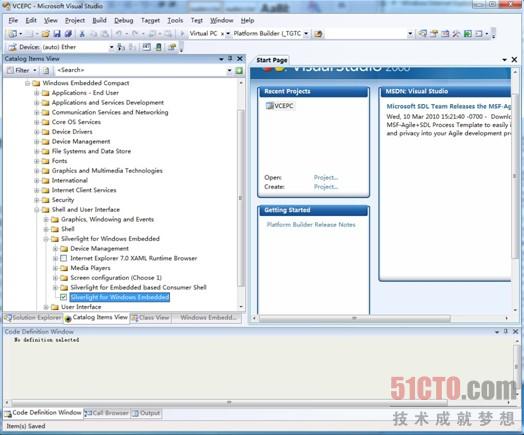Image resolution: width=524 pixels, height=435 pixels.
Task: Expand the Media Players folder
Action: click(55, 268)
